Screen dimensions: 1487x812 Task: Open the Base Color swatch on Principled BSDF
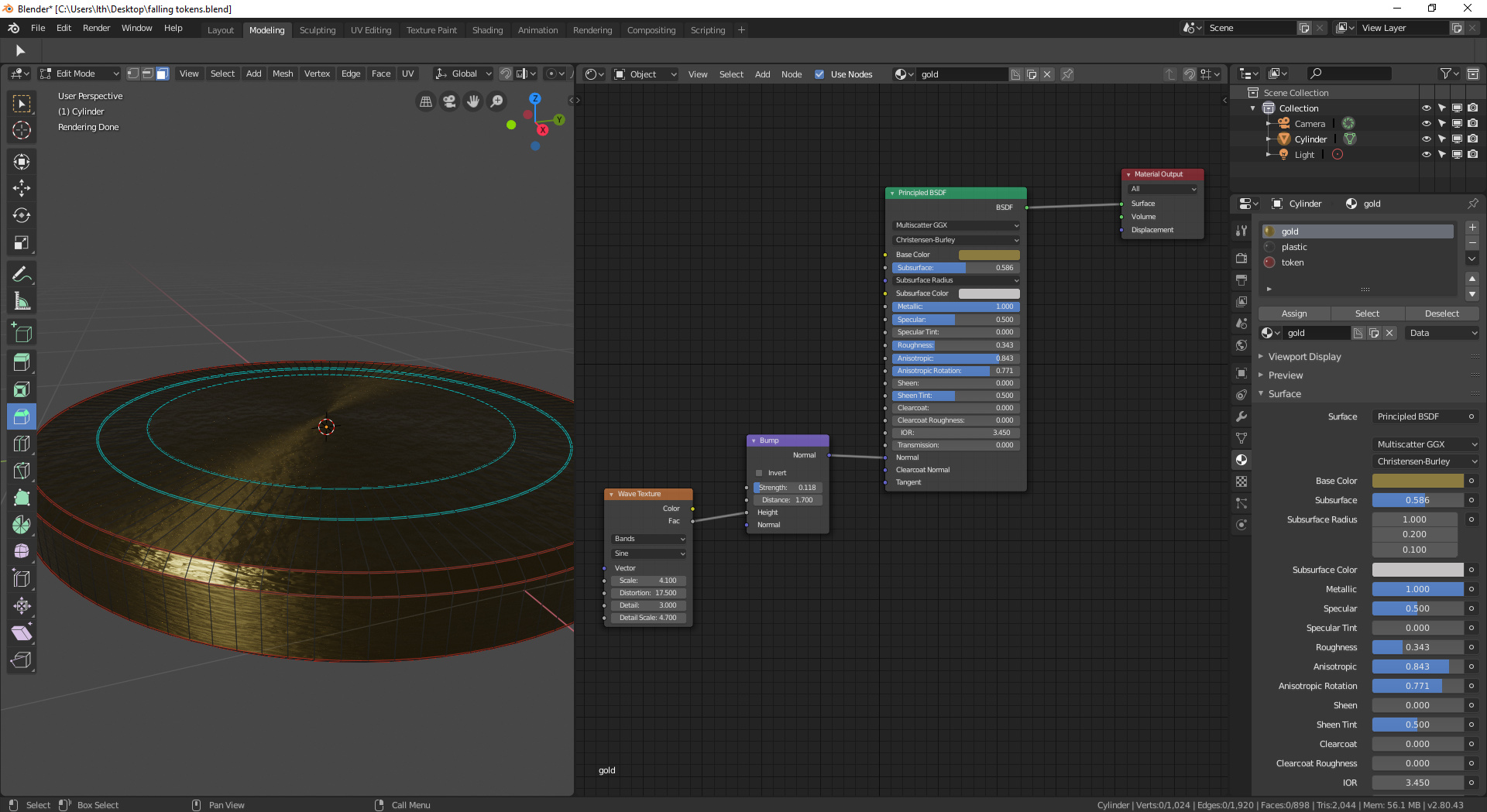989,254
